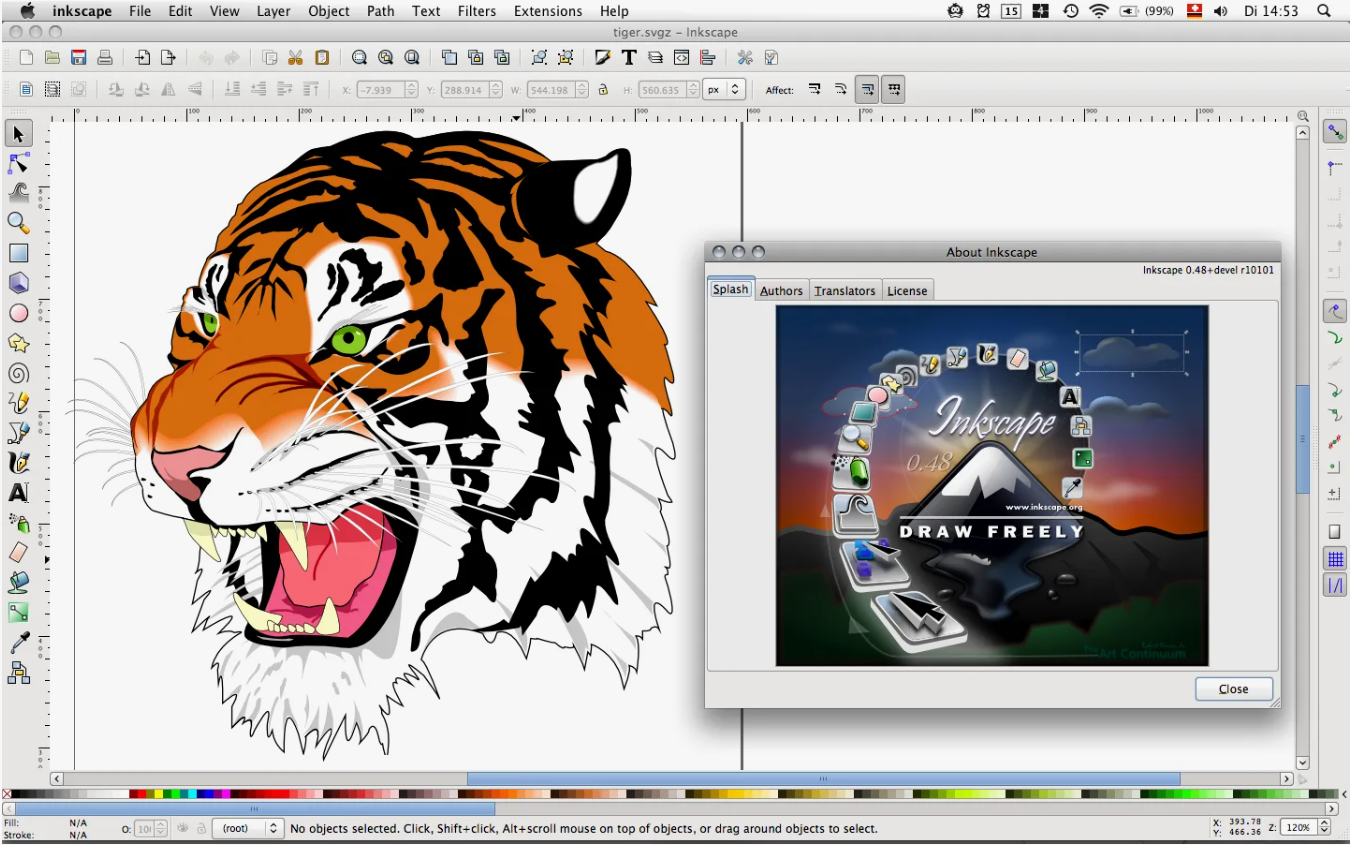This screenshot has width=1350, height=845.
Task: Select the Spray tool
Action: coord(18,523)
